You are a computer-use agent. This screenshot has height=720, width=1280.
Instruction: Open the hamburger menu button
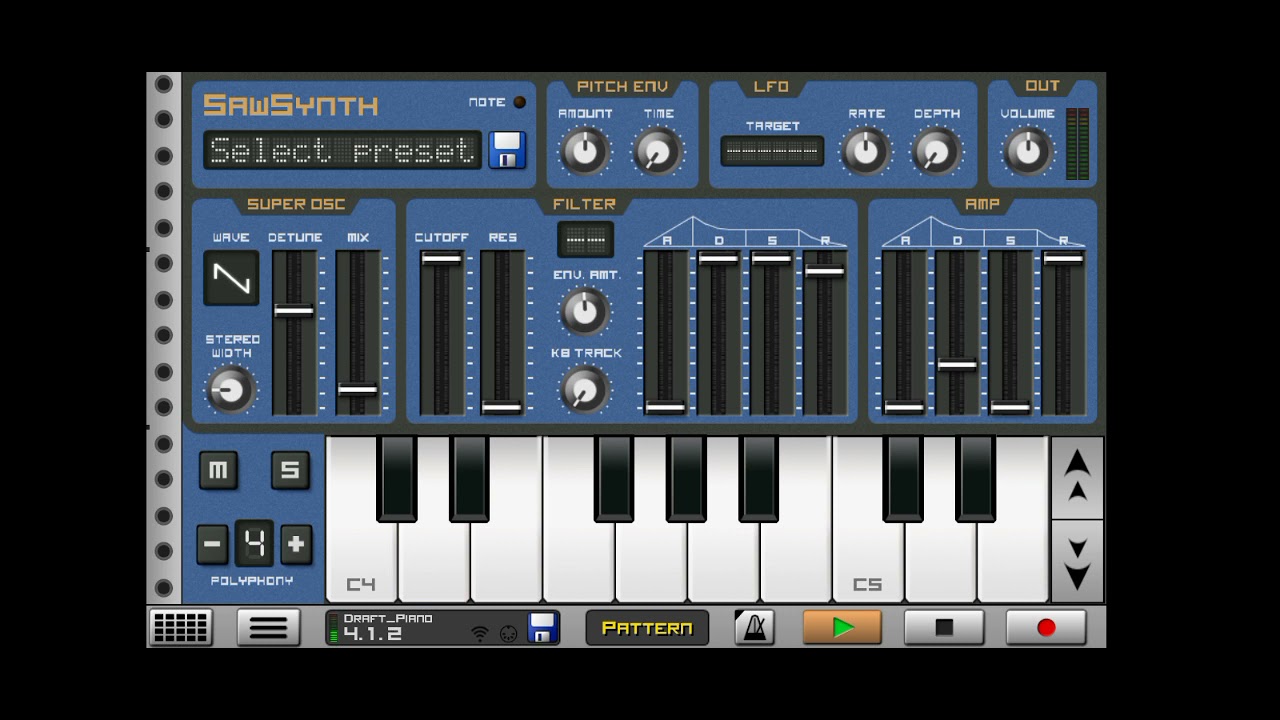point(268,627)
